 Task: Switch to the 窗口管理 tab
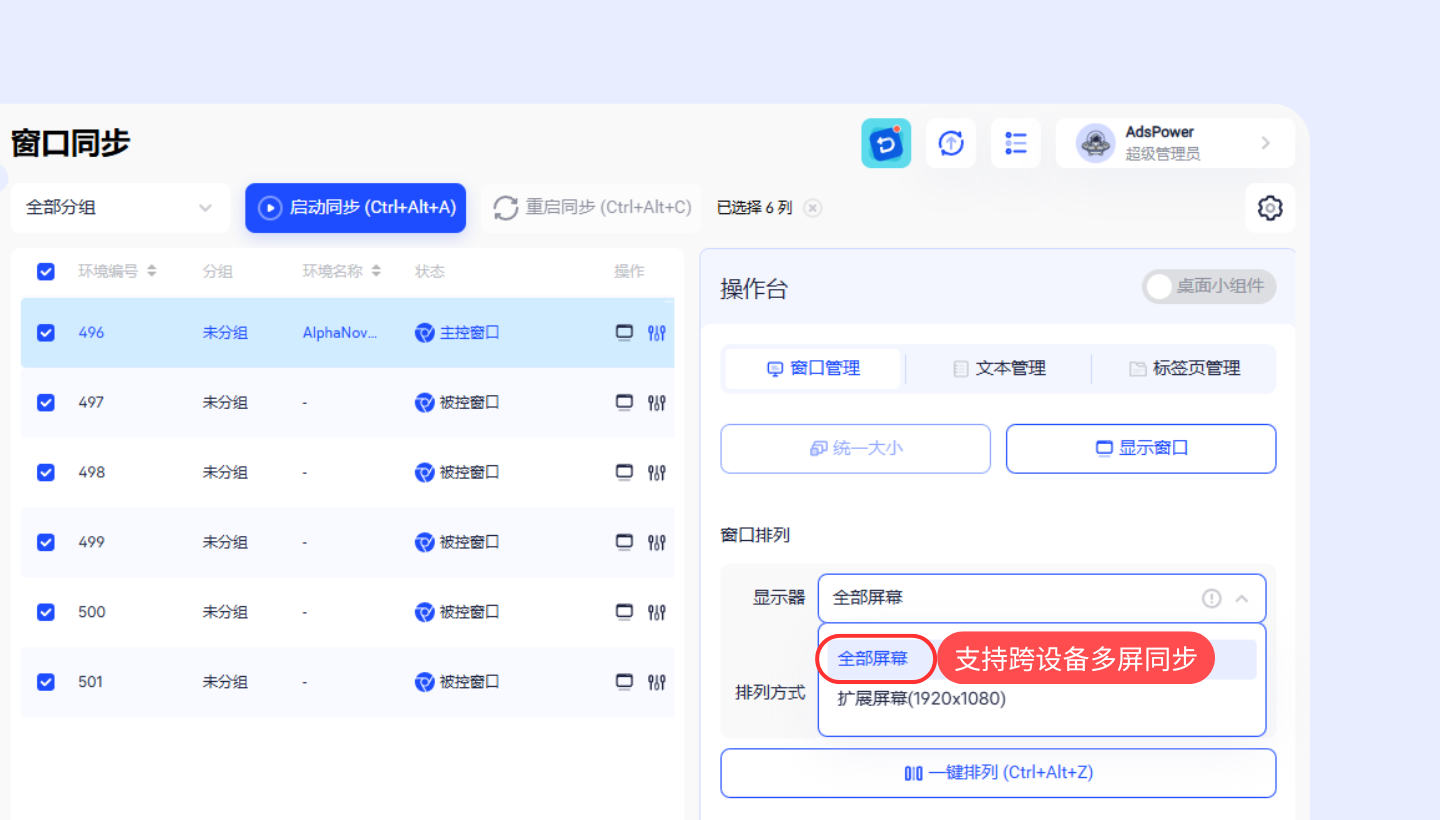(x=813, y=368)
